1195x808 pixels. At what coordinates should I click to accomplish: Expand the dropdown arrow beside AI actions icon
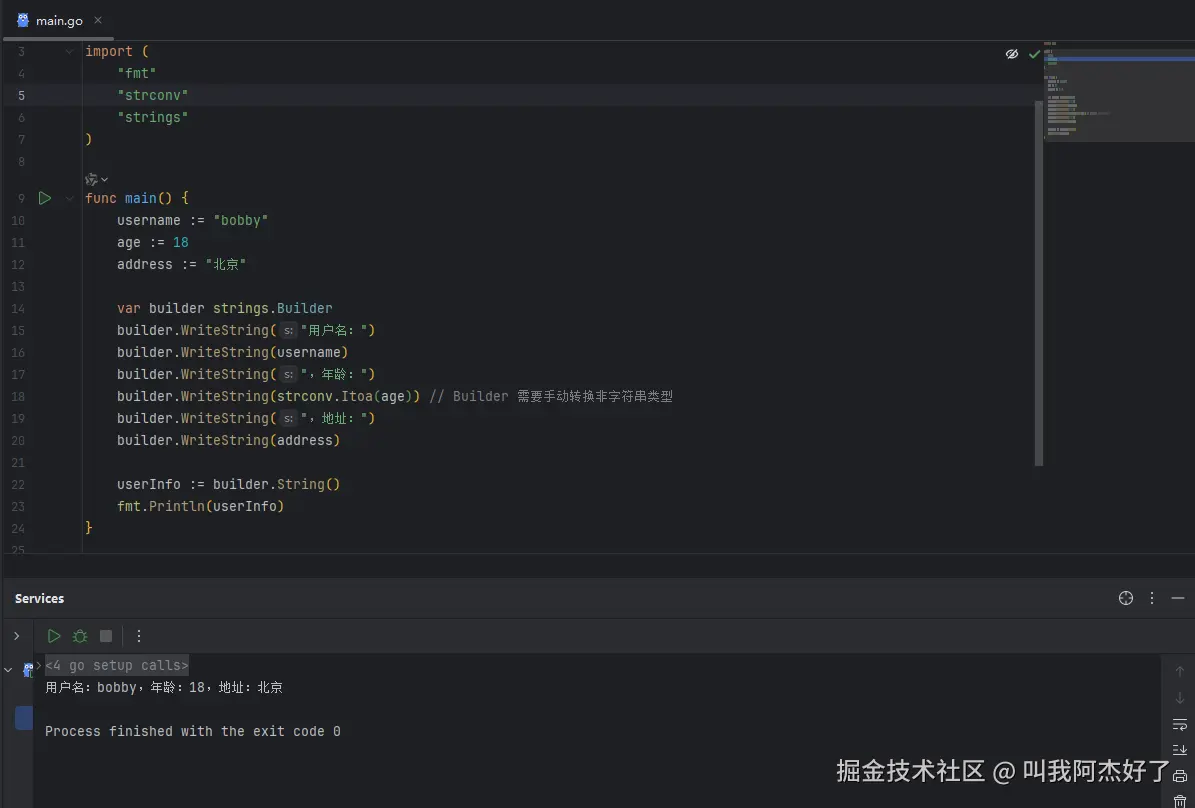[104, 179]
